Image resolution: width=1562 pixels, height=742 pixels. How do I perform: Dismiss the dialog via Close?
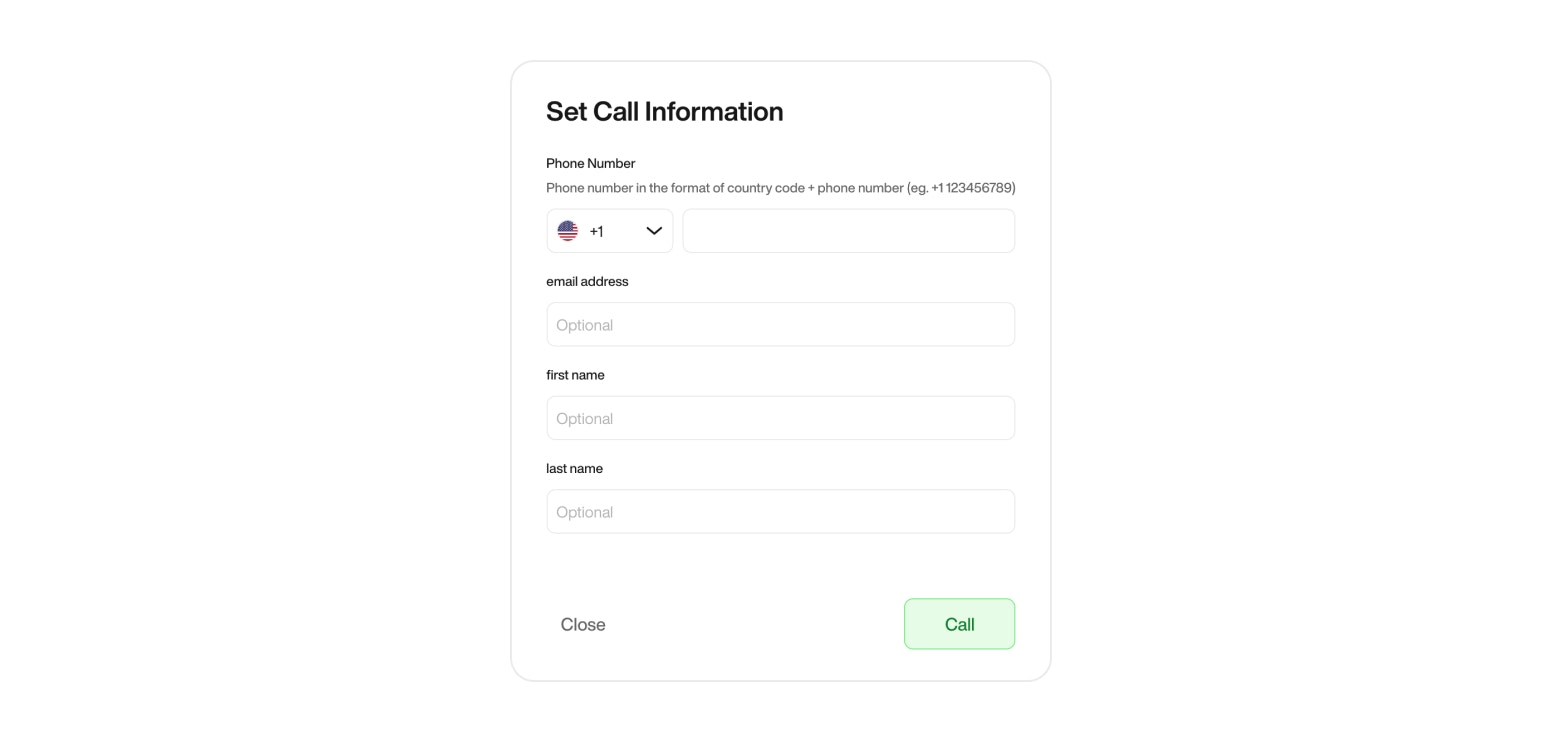[583, 623]
